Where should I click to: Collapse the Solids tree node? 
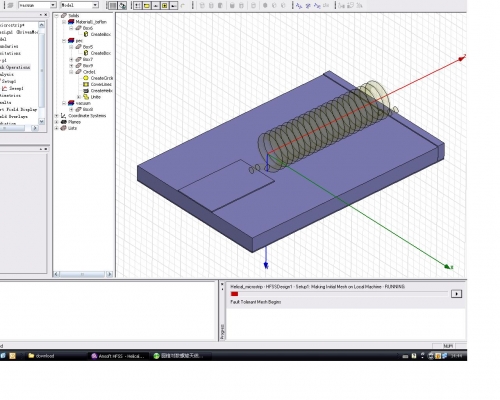click(x=56, y=16)
